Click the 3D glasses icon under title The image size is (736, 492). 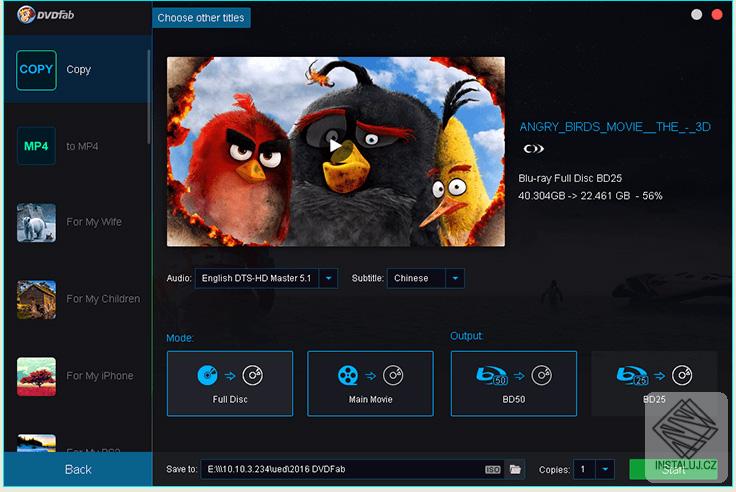point(533,149)
